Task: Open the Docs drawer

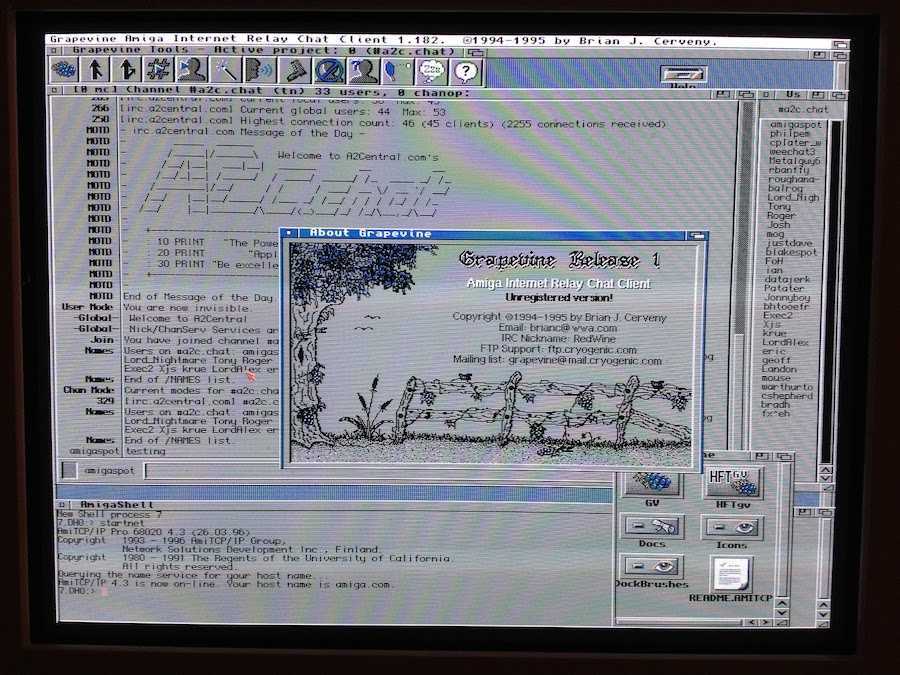Action: pyautogui.click(x=652, y=526)
